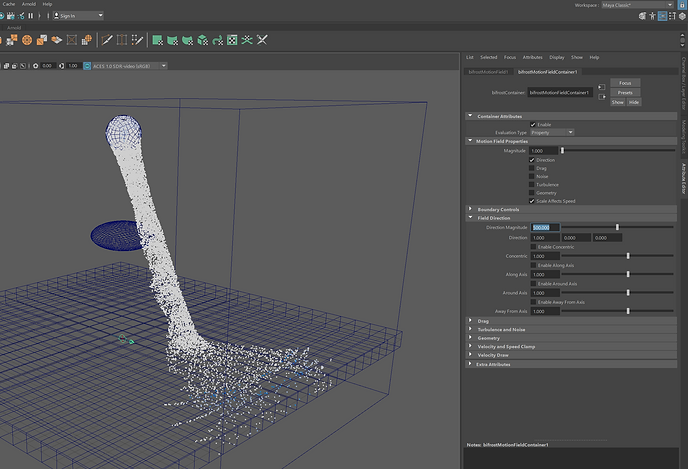Click the grey crossed-box shelf icon
This screenshot has height=469, width=688.
pos(72,40)
